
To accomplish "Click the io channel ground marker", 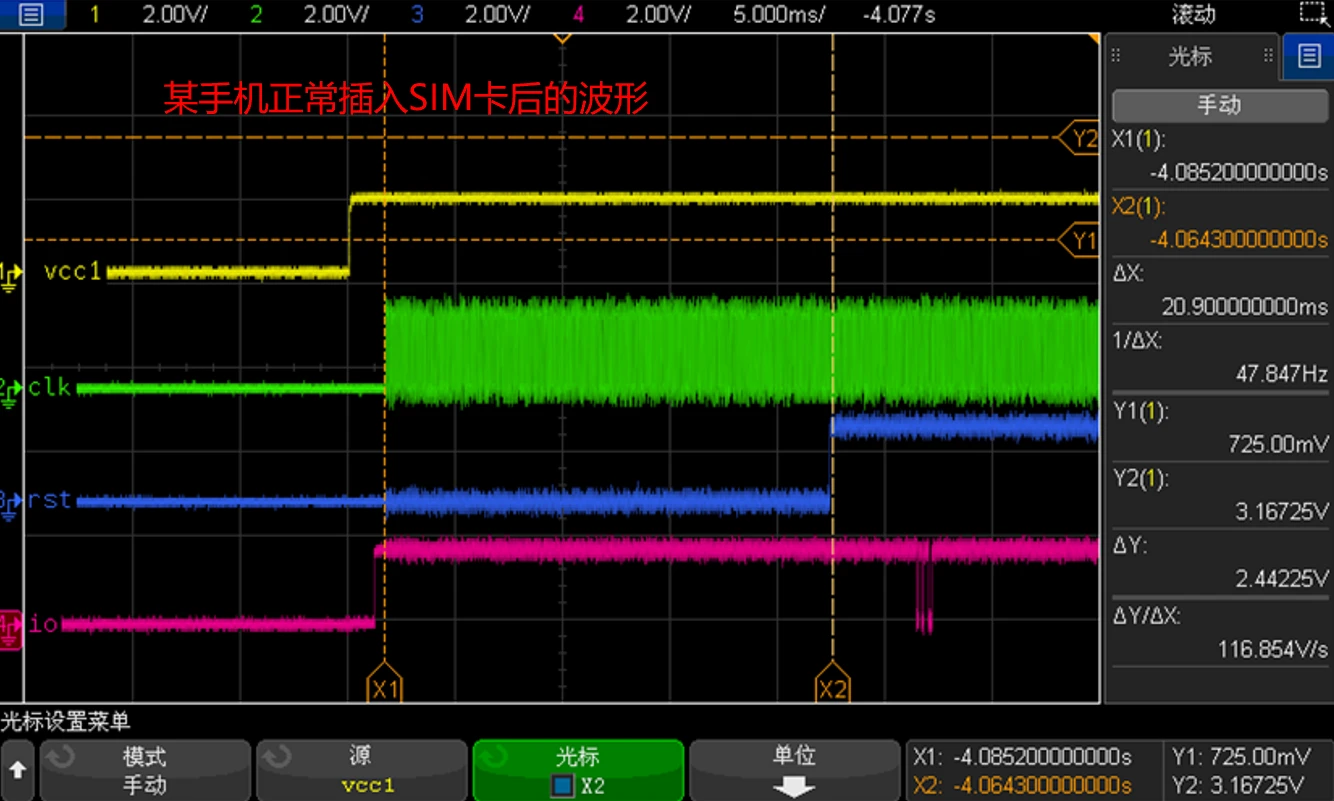I will (x=10, y=625).
